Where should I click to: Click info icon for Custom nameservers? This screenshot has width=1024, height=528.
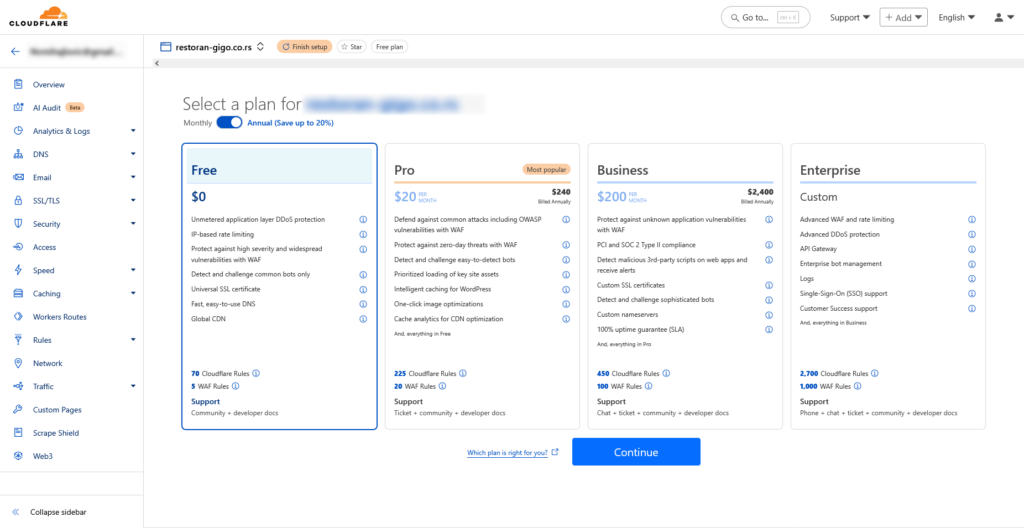[768, 314]
